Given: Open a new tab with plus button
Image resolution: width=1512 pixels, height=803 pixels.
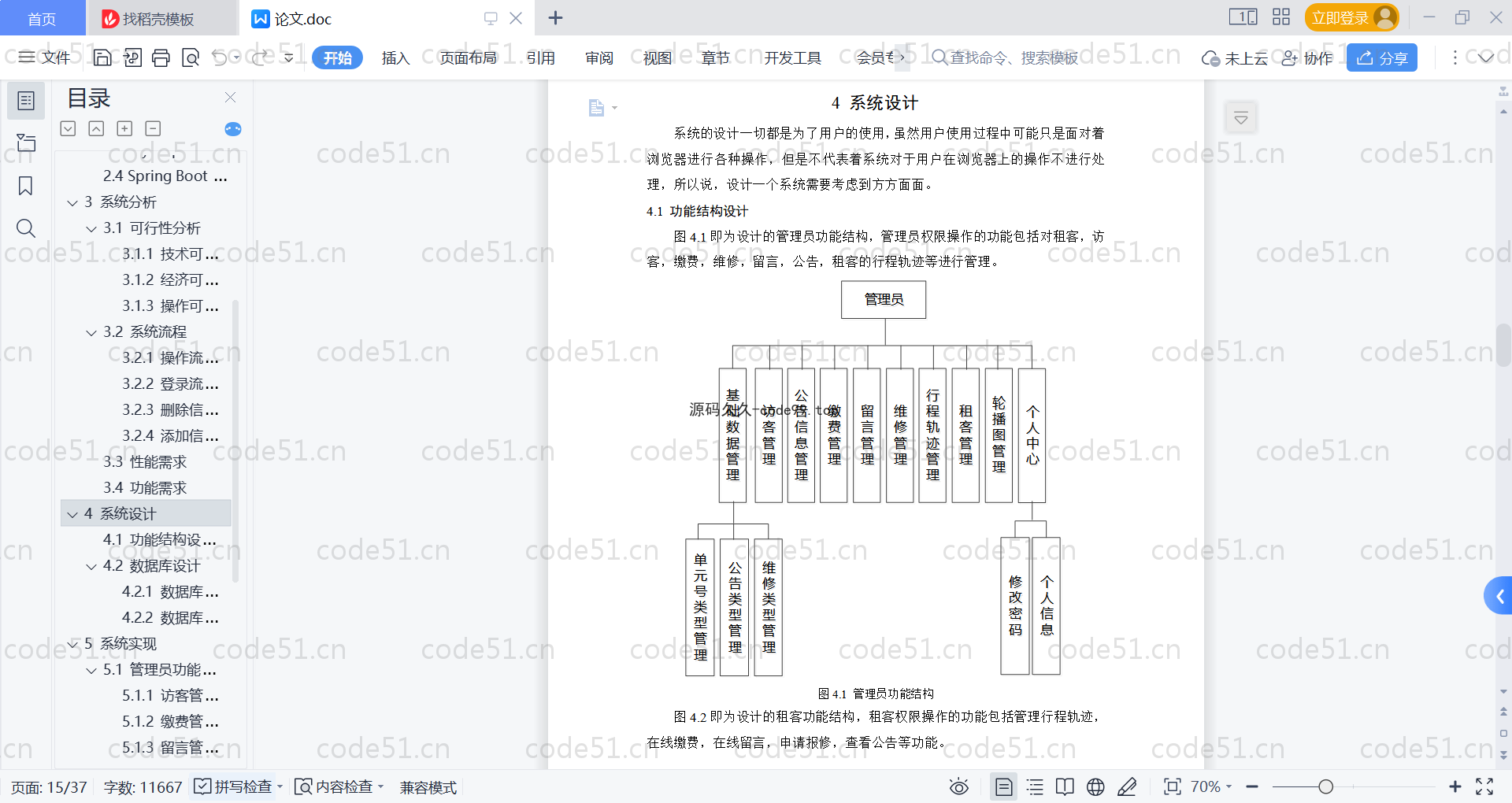Looking at the screenshot, I should (x=555, y=18).
